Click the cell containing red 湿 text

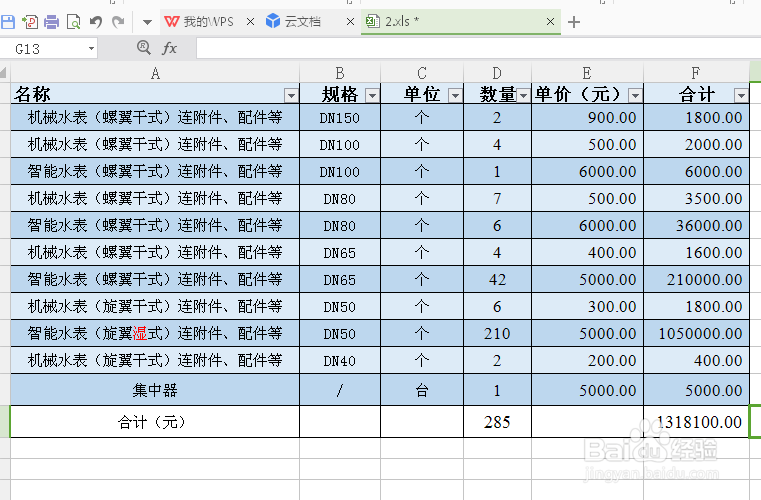tap(155, 333)
